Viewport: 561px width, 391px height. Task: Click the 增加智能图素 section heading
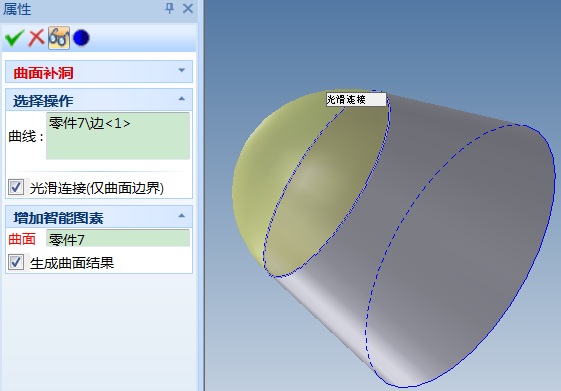click(x=58, y=218)
